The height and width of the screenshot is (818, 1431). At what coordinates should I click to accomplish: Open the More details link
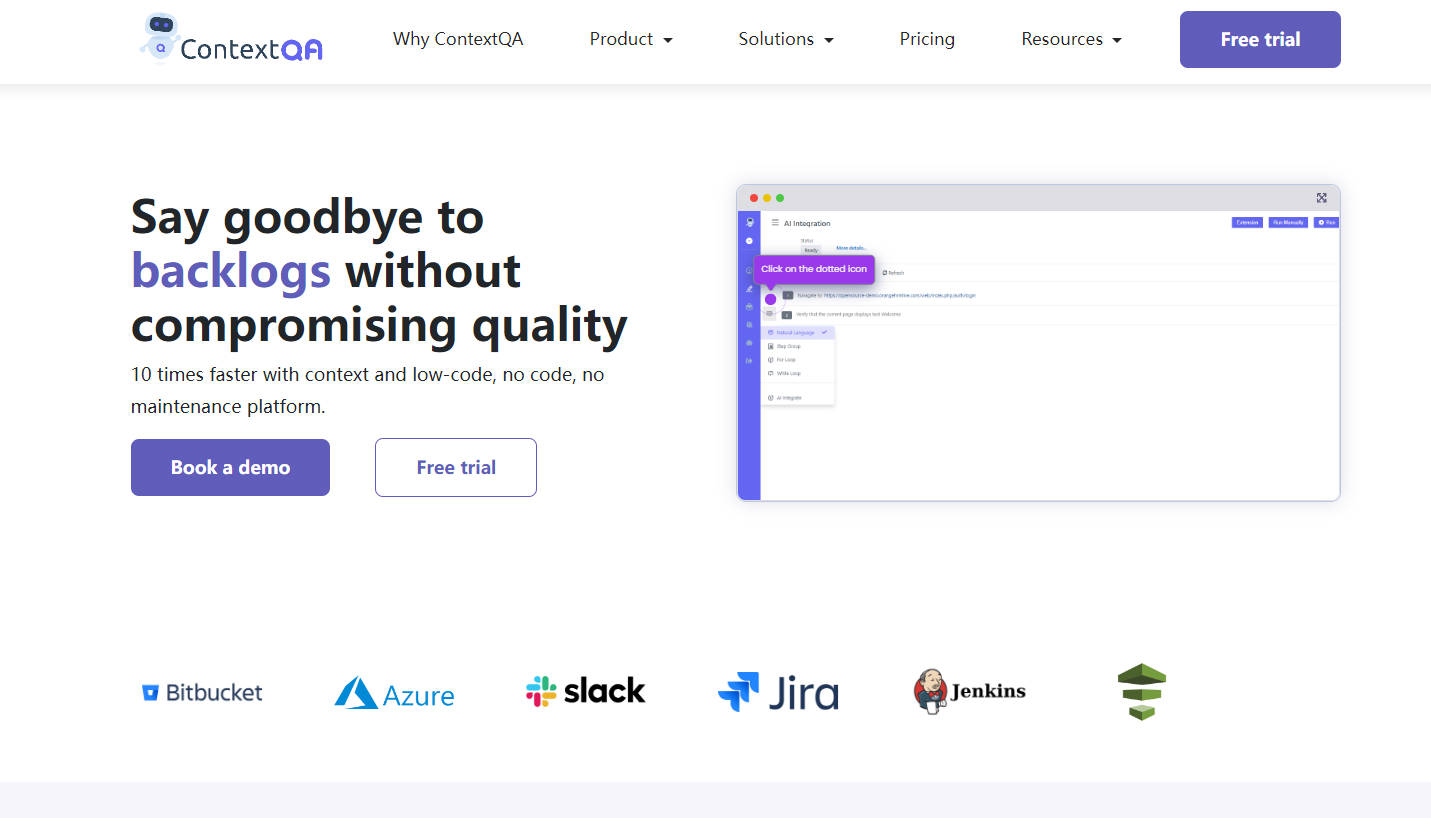tap(850, 248)
